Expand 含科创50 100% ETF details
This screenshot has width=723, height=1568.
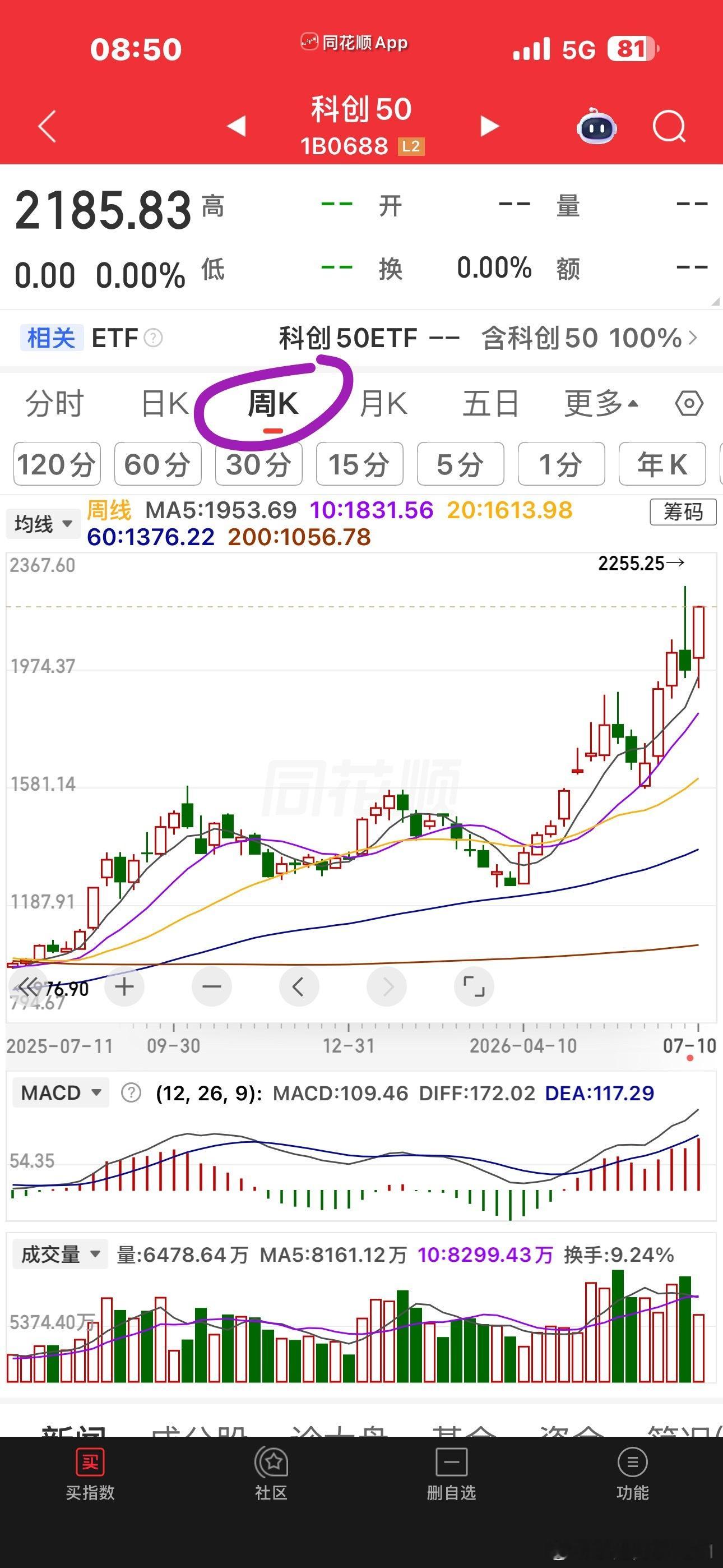tap(589, 338)
